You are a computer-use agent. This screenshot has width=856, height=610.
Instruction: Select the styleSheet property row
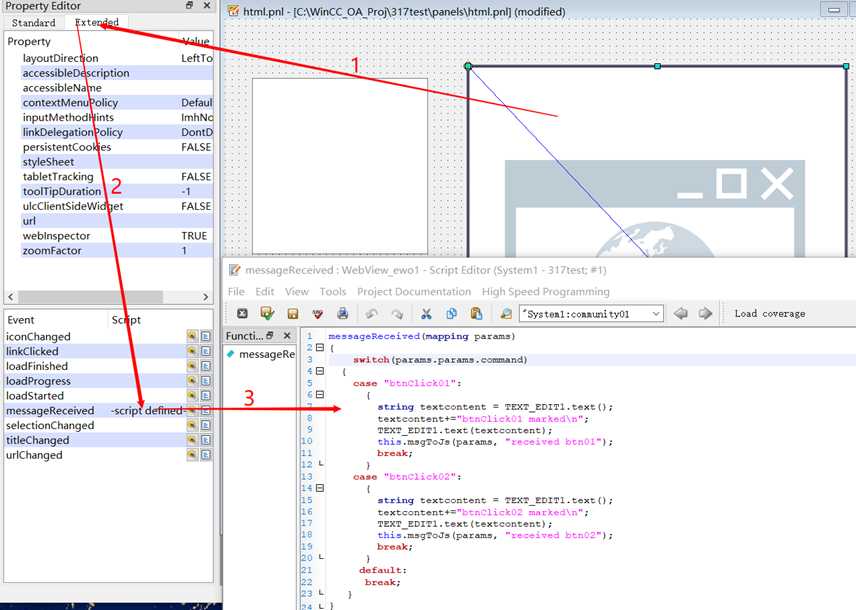(x=117, y=162)
